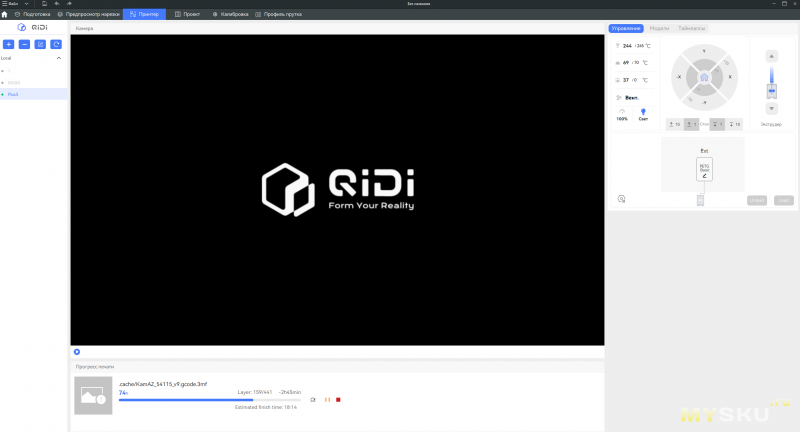Start the camera stream with the play button
800x432 pixels.
point(77,352)
